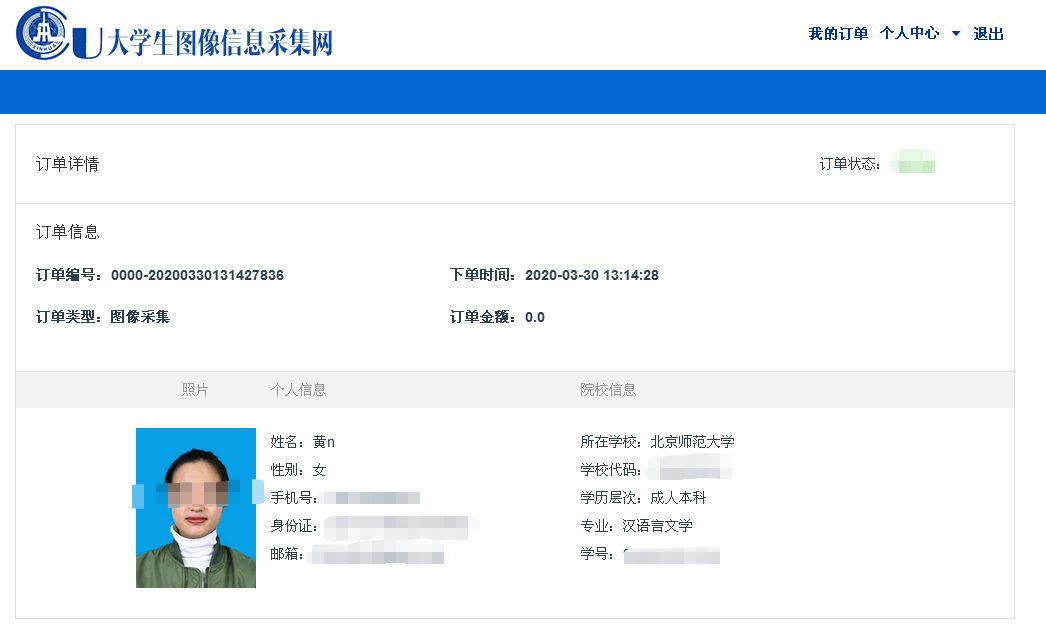Viewport: 1046px width, 628px height.
Task: Click the 大学生图像信息采集网 site title
Action: point(218,43)
